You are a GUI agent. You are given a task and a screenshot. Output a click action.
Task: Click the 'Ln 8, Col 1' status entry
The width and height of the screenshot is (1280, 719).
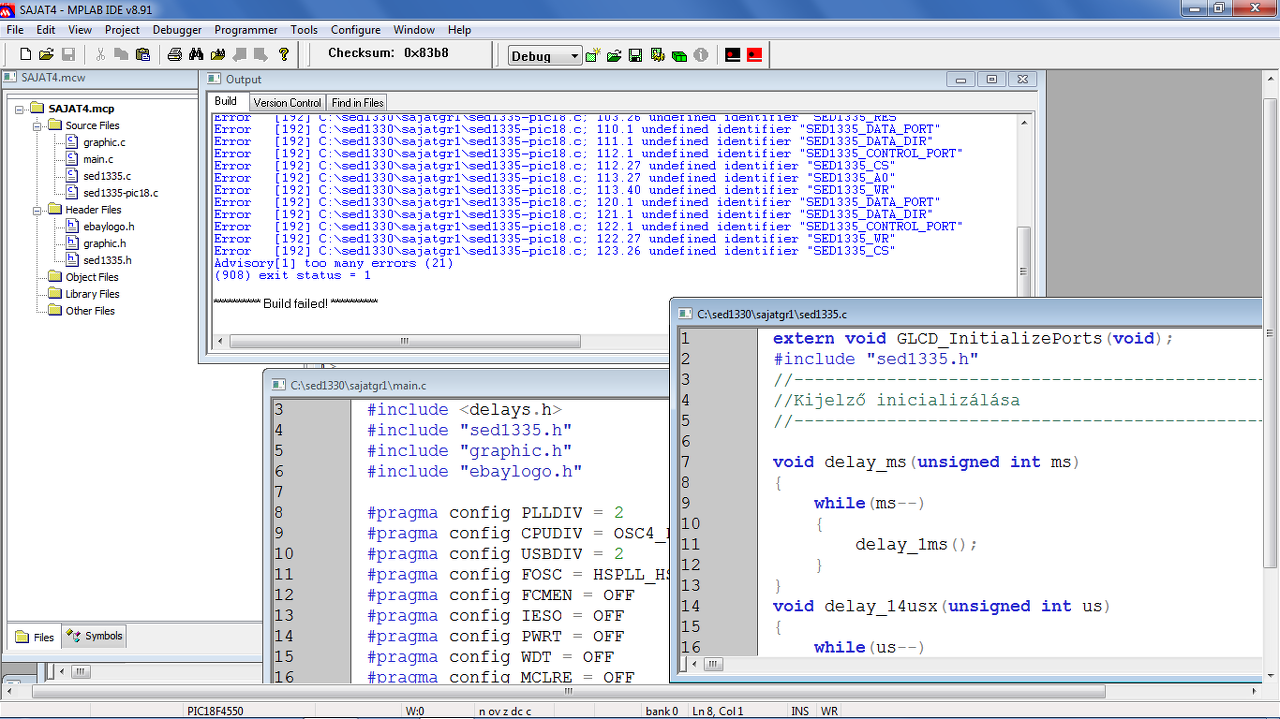pyautogui.click(x=716, y=711)
